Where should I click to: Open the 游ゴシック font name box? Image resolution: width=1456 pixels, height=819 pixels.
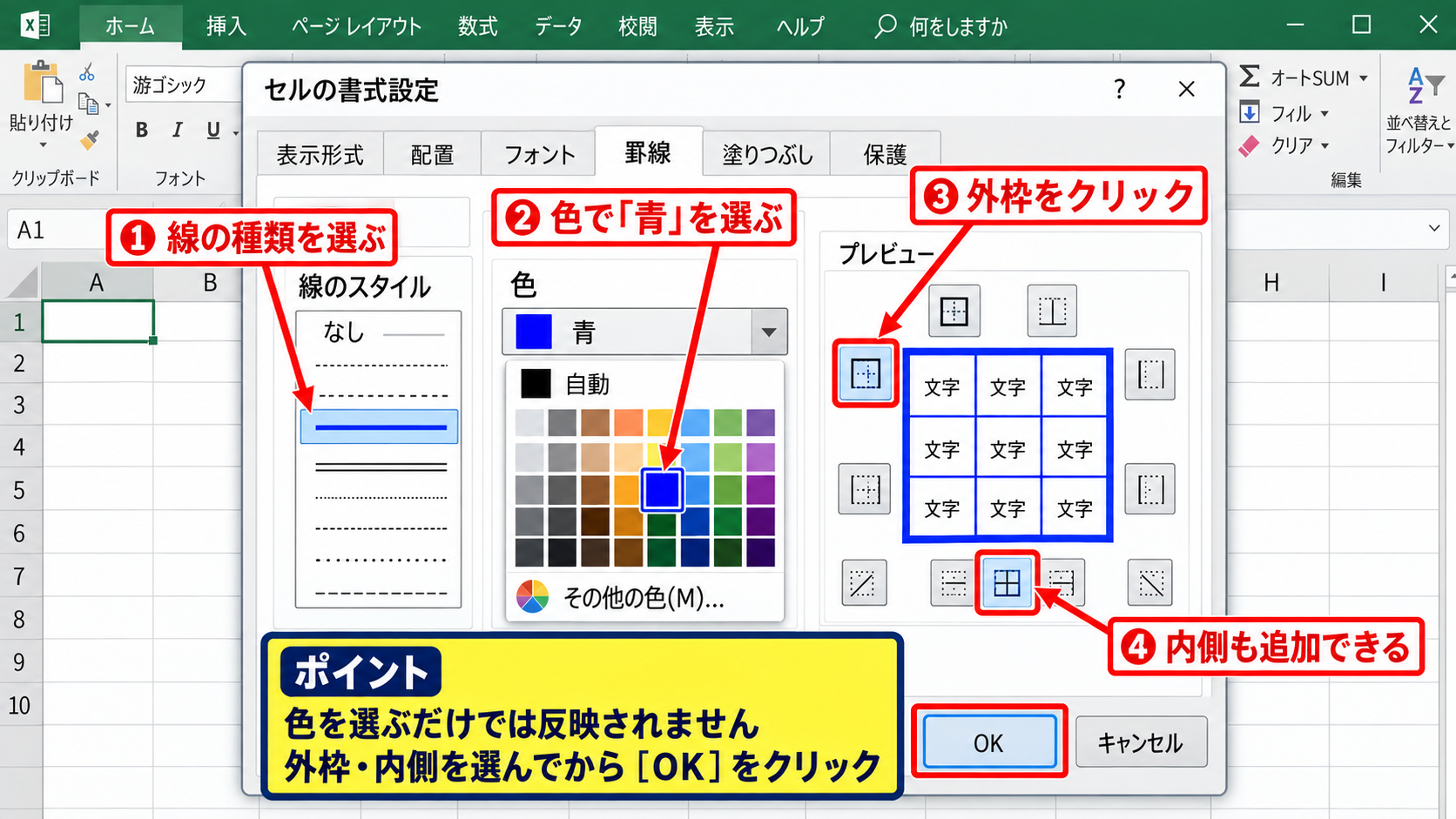[x=185, y=85]
